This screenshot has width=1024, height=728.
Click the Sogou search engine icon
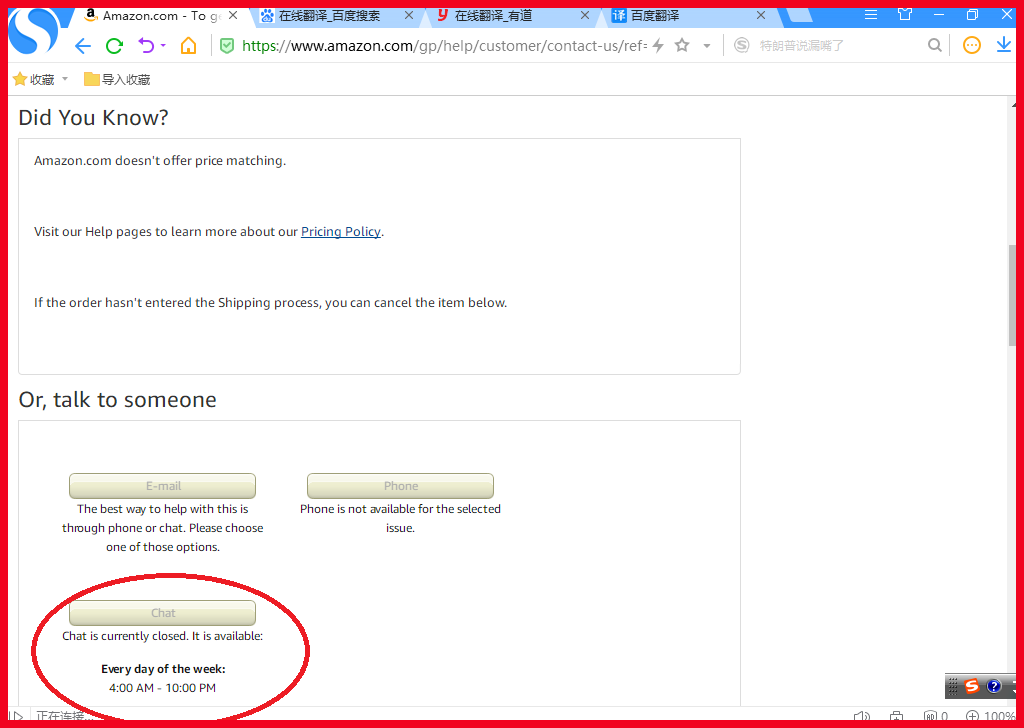(x=741, y=45)
